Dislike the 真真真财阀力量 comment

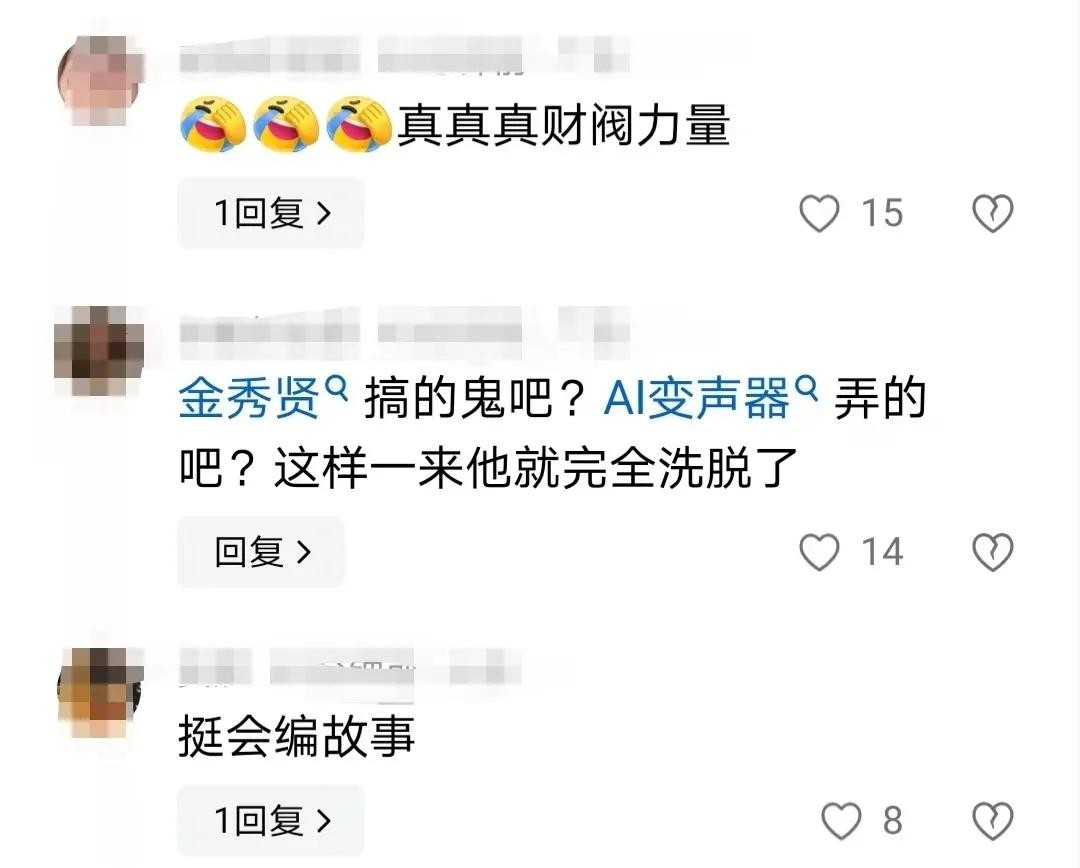(x=993, y=213)
